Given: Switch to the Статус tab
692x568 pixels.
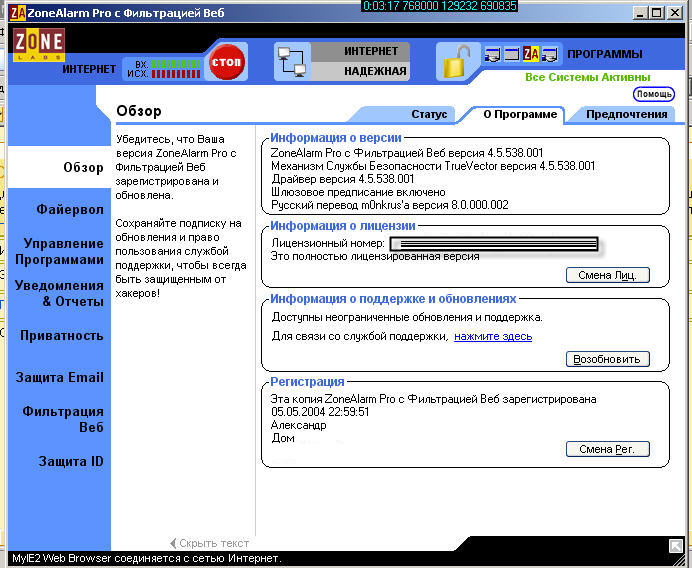Looking at the screenshot, I should pyautogui.click(x=429, y=114).
